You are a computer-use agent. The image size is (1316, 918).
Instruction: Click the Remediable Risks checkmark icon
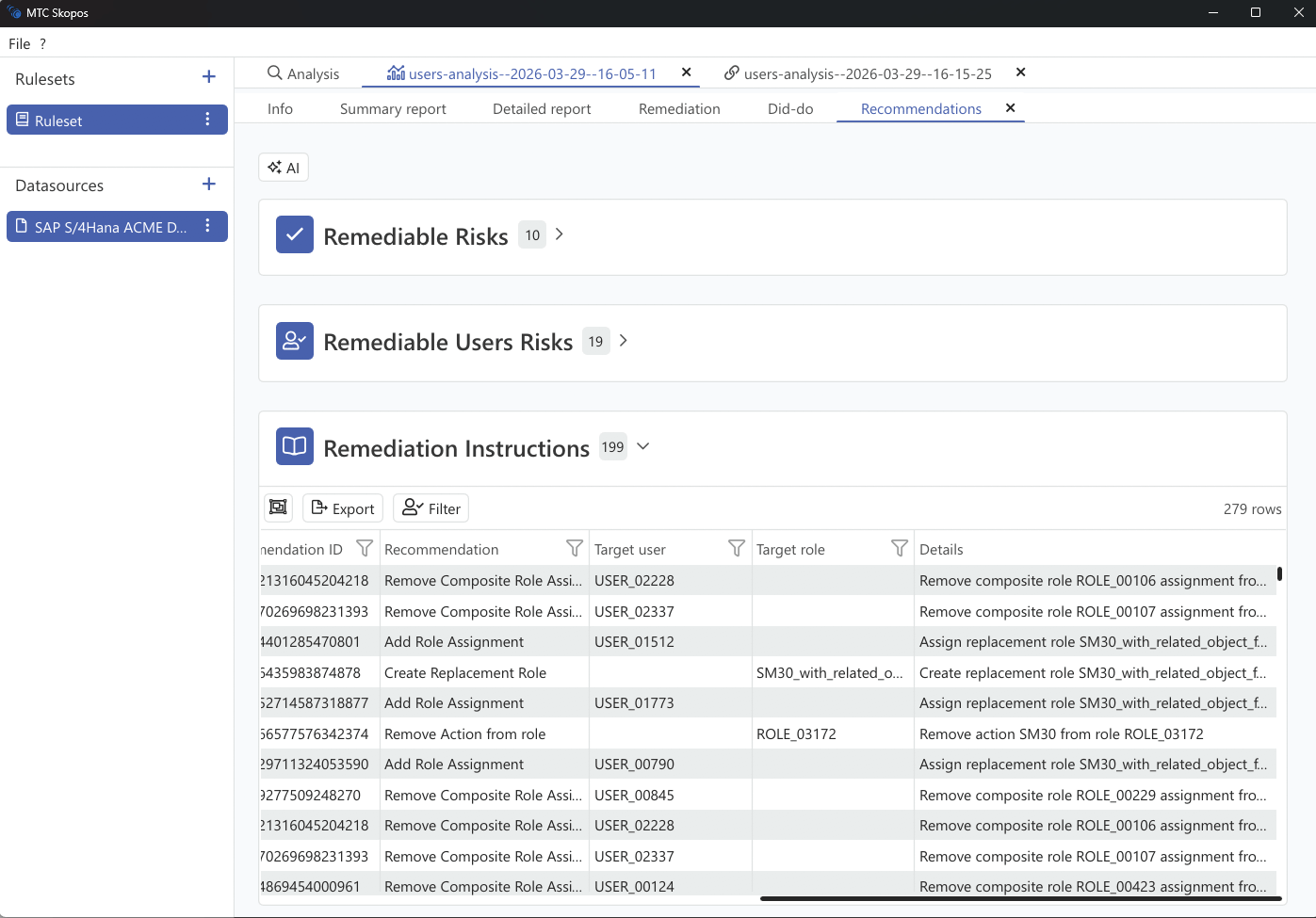294,234
